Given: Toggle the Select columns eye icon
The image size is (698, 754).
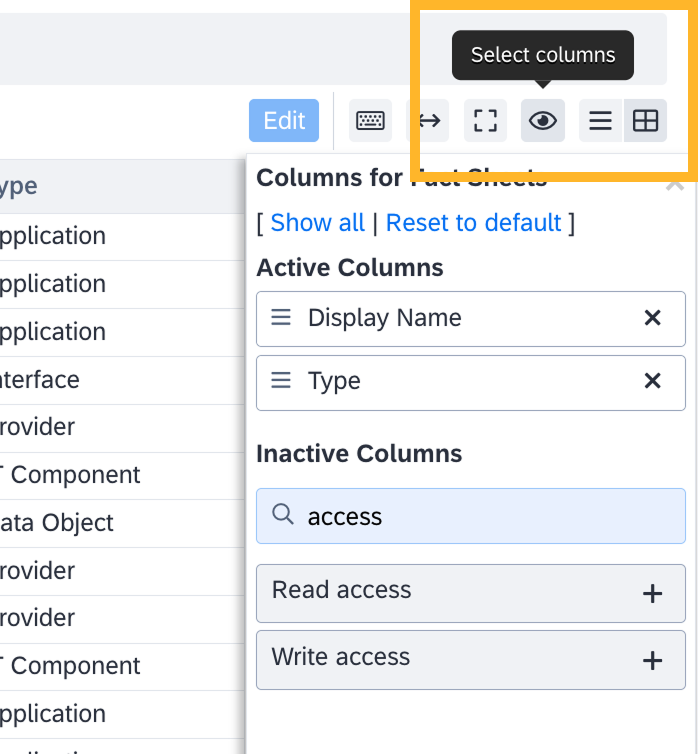Looking at the screenshot, I should 543,121.
